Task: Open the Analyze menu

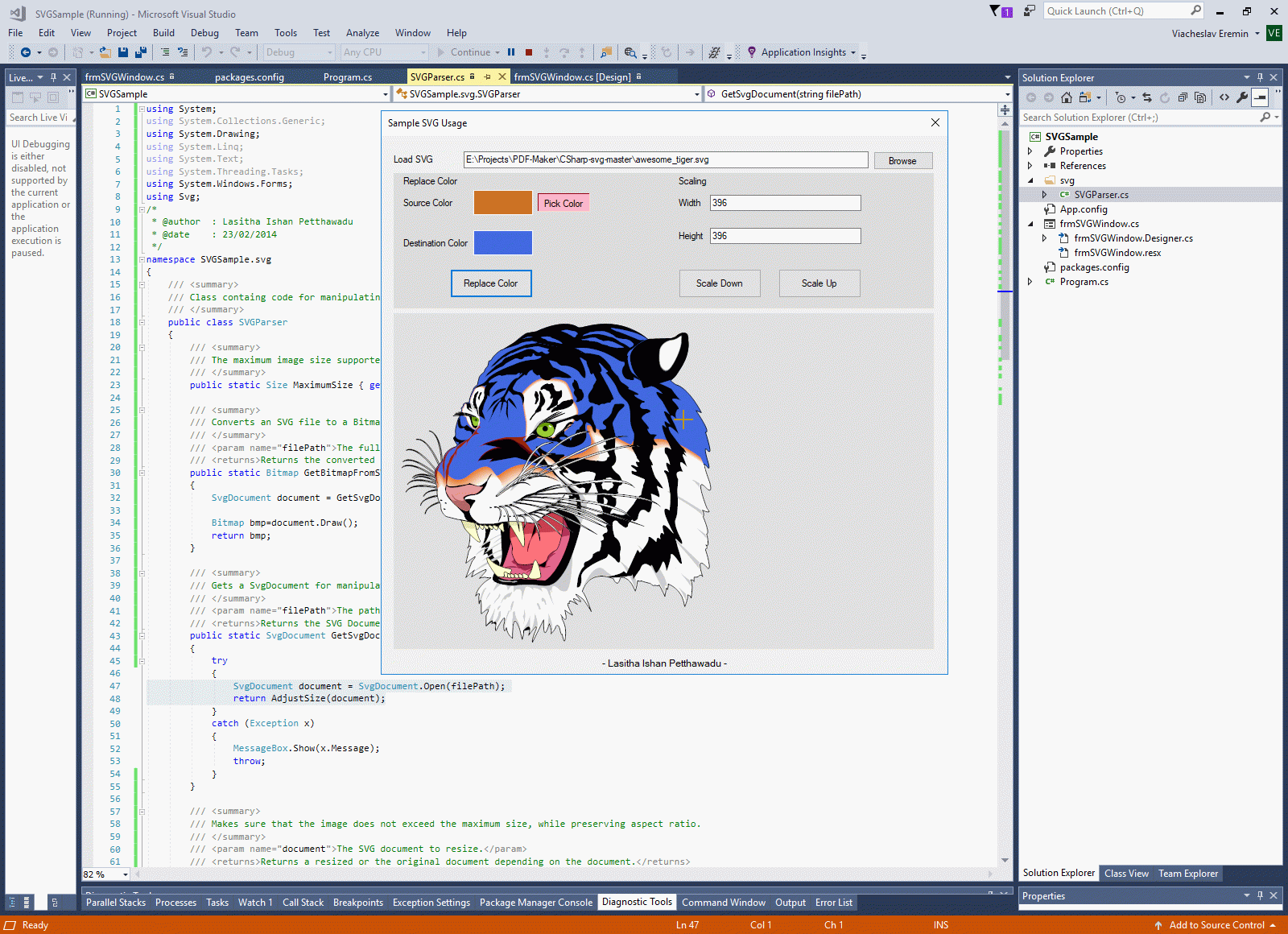Action: [362, 33]
